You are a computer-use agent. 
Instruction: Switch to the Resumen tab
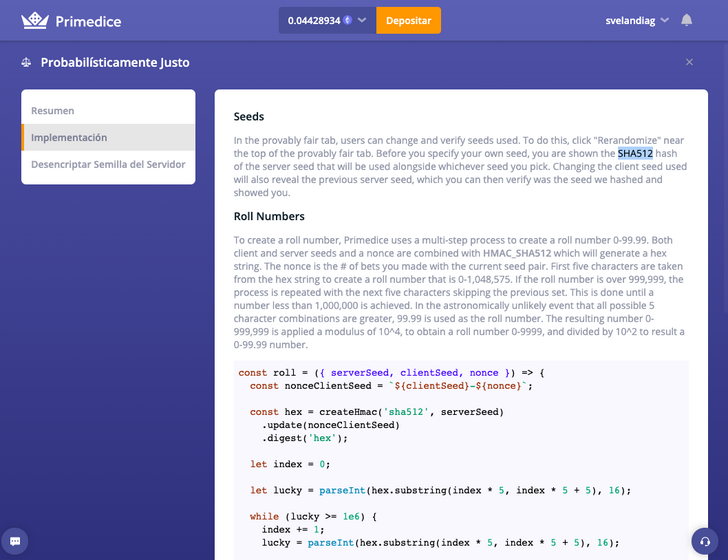click(108, 111)
